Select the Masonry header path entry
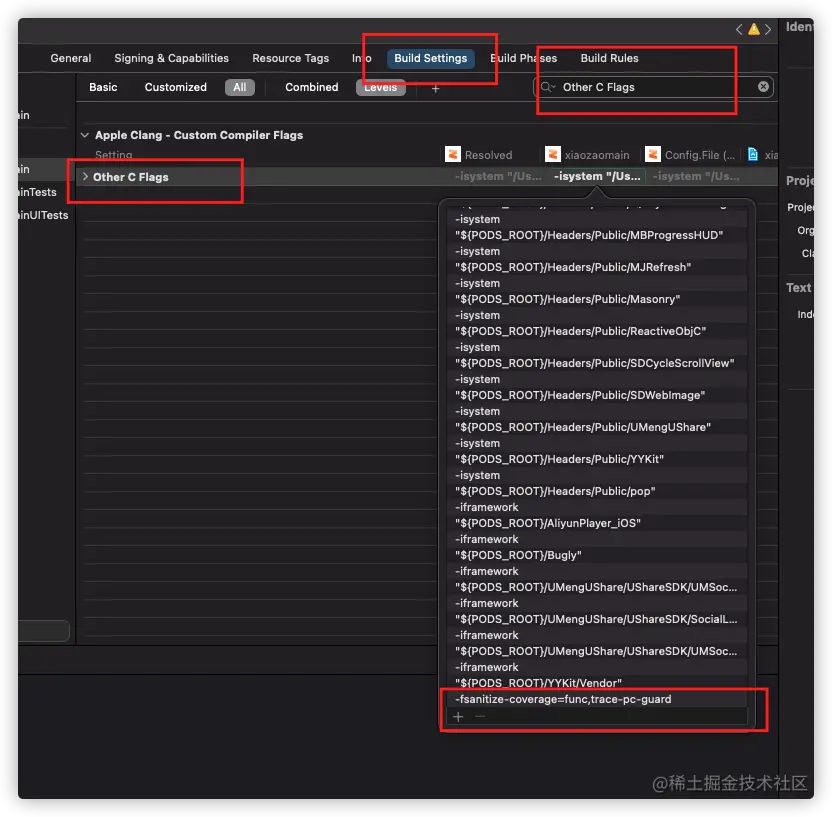 (596, 299)
